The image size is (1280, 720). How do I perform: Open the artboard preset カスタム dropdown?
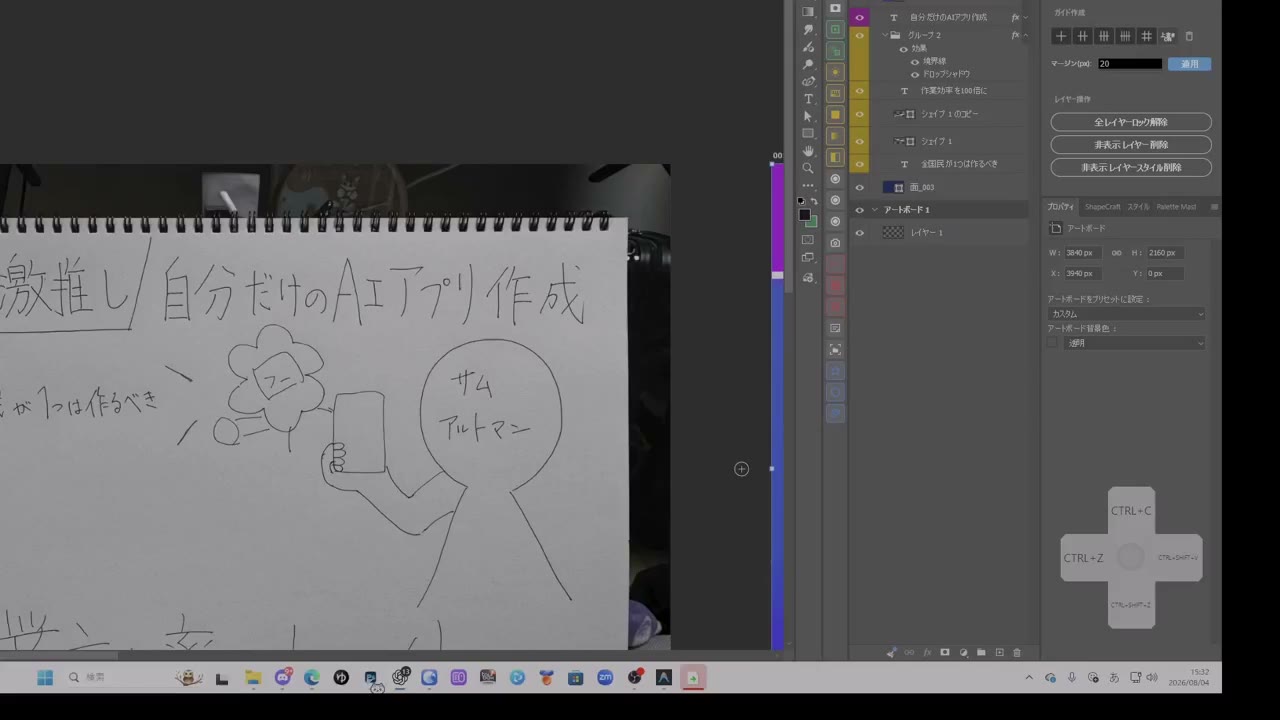click(x=1127, y=314)
